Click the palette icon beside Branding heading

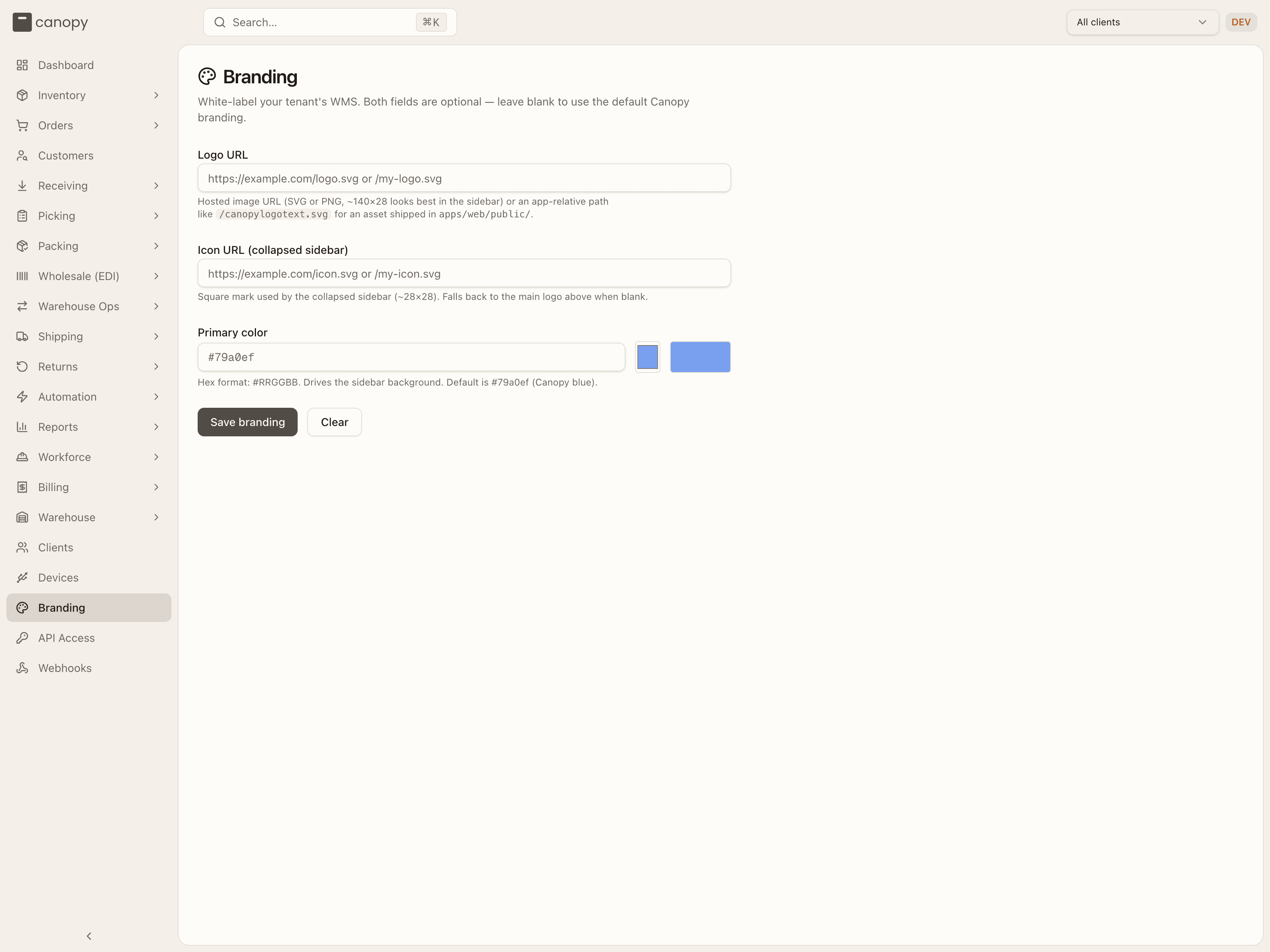coord(207,76)
